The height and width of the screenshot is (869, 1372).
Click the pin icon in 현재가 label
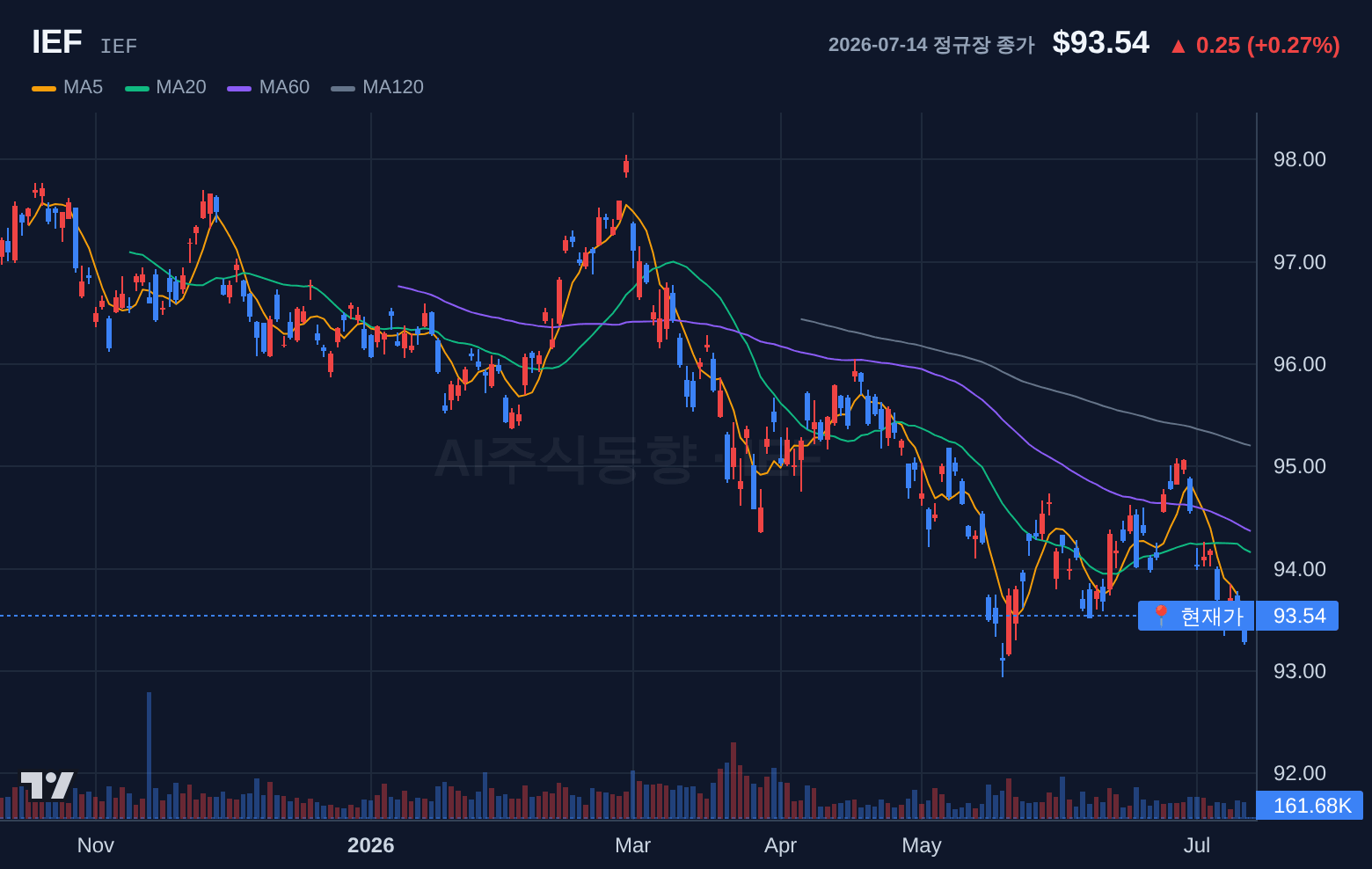click(x=1160, y=616)
